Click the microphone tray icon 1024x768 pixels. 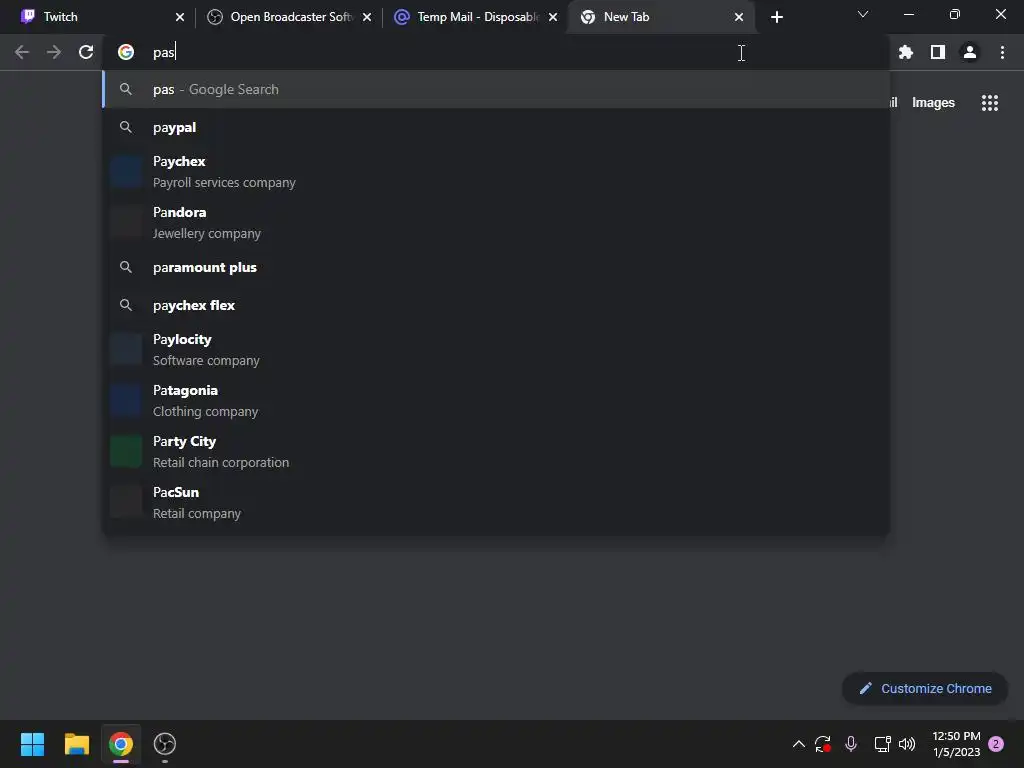pyautogui.click(x=851, y=744)
